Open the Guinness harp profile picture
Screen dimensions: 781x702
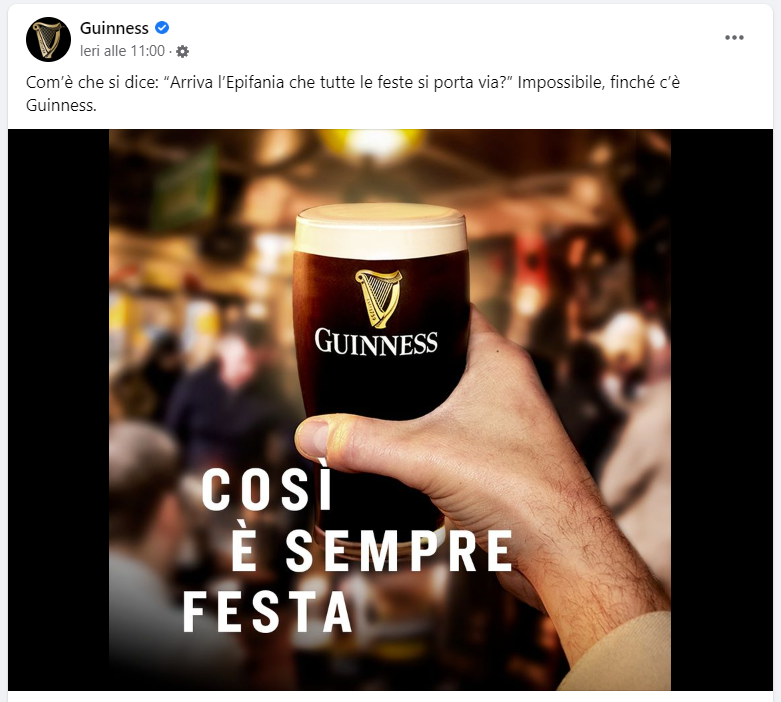point(48,39)
